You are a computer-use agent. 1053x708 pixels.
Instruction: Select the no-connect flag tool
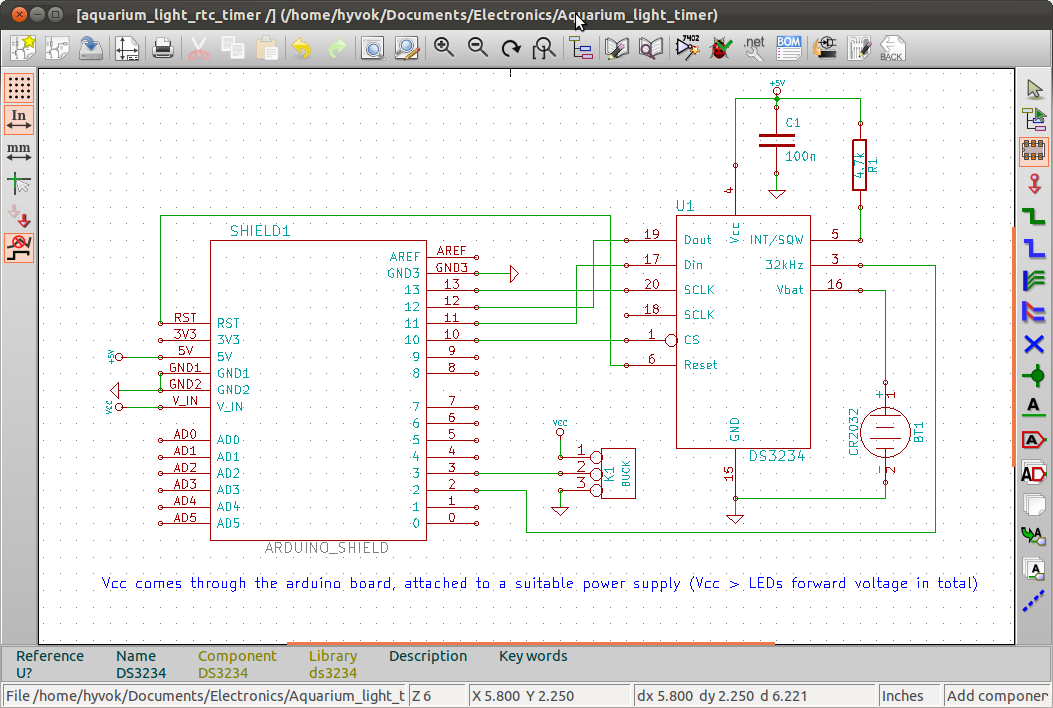point(1034,344)
